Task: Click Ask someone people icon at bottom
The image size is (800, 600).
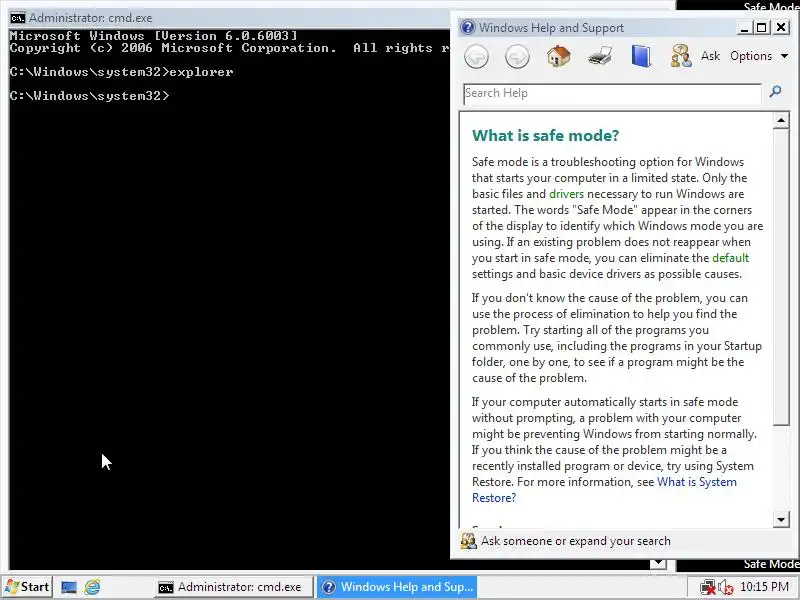Action: [x=468, y=541]
